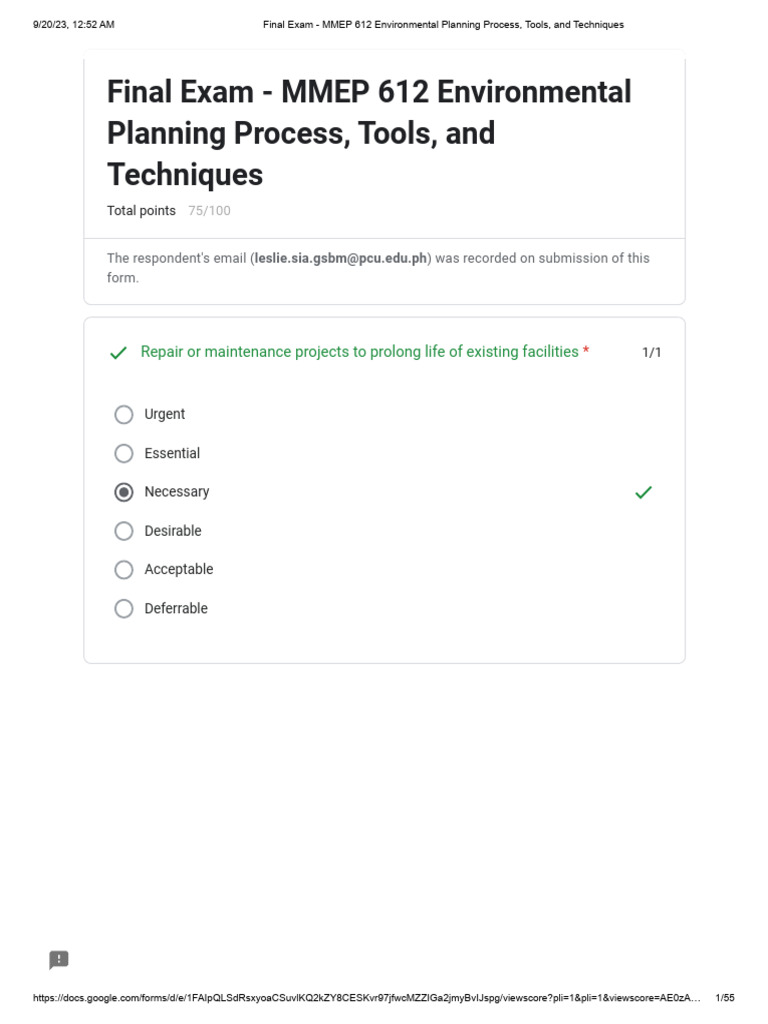Click the 1/1 question score label
This screenshot has width=768, height=1024.
651,353
